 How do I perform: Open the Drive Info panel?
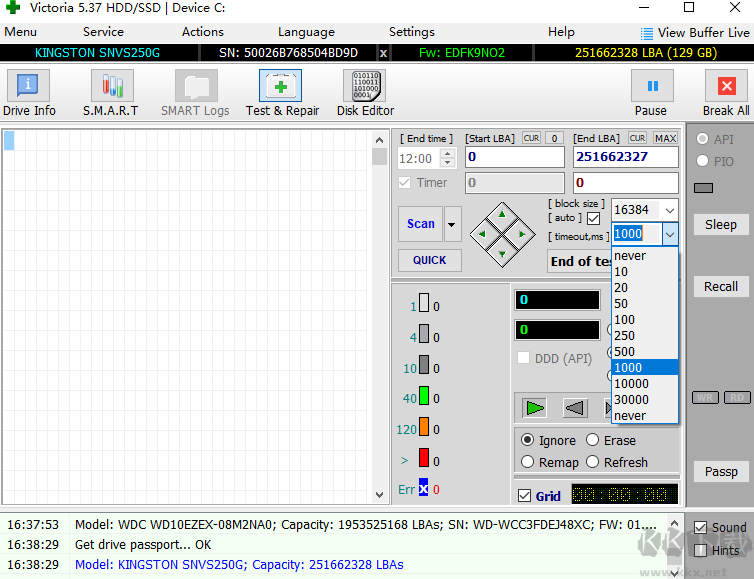click(x=29, y=93)
